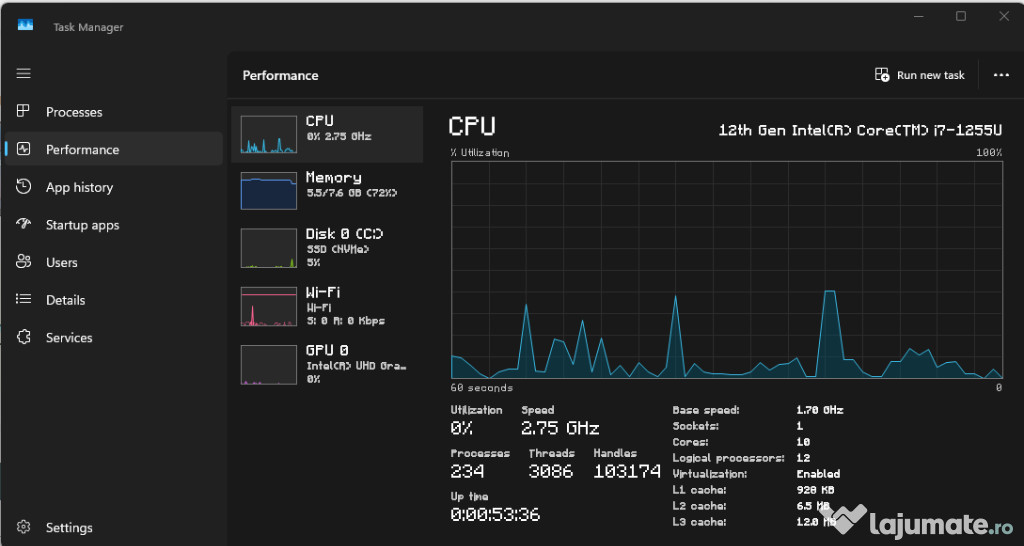The height and width of the screenshot is (546, 1024).
Task: Click the App history clock icon
Action: click(24, 187)
